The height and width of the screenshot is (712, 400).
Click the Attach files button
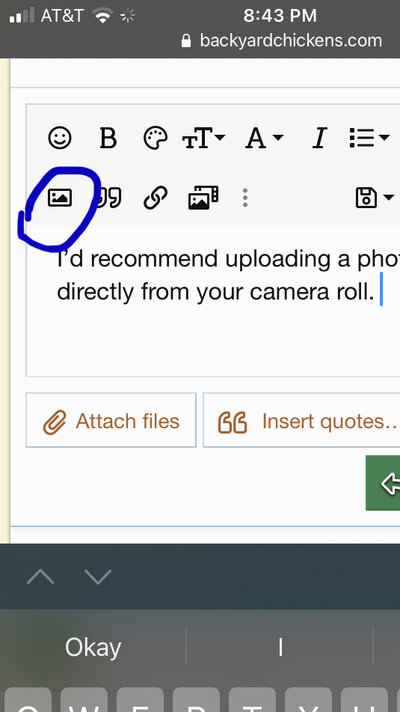[111, 420]
